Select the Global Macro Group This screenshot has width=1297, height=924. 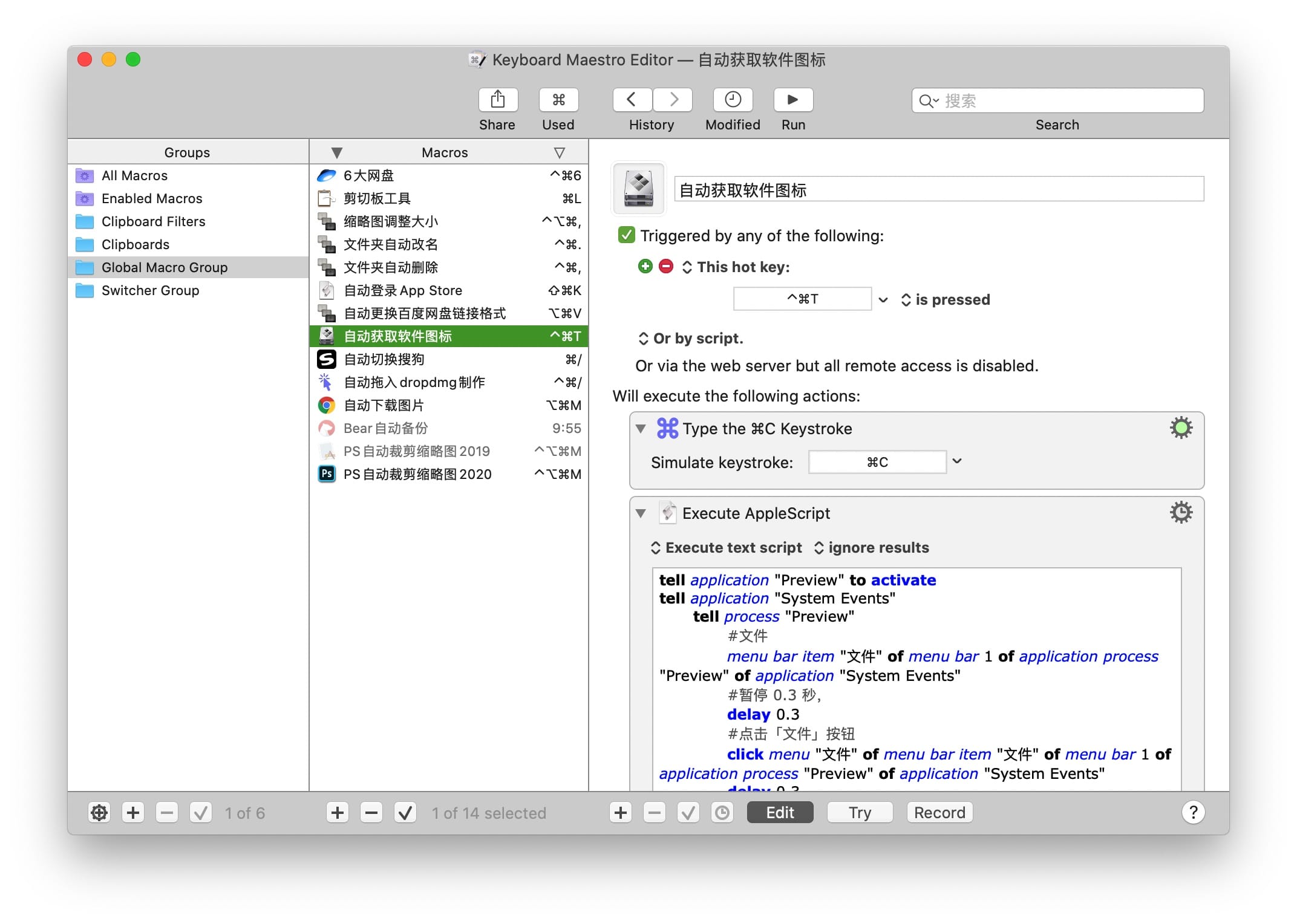(188, 267)
